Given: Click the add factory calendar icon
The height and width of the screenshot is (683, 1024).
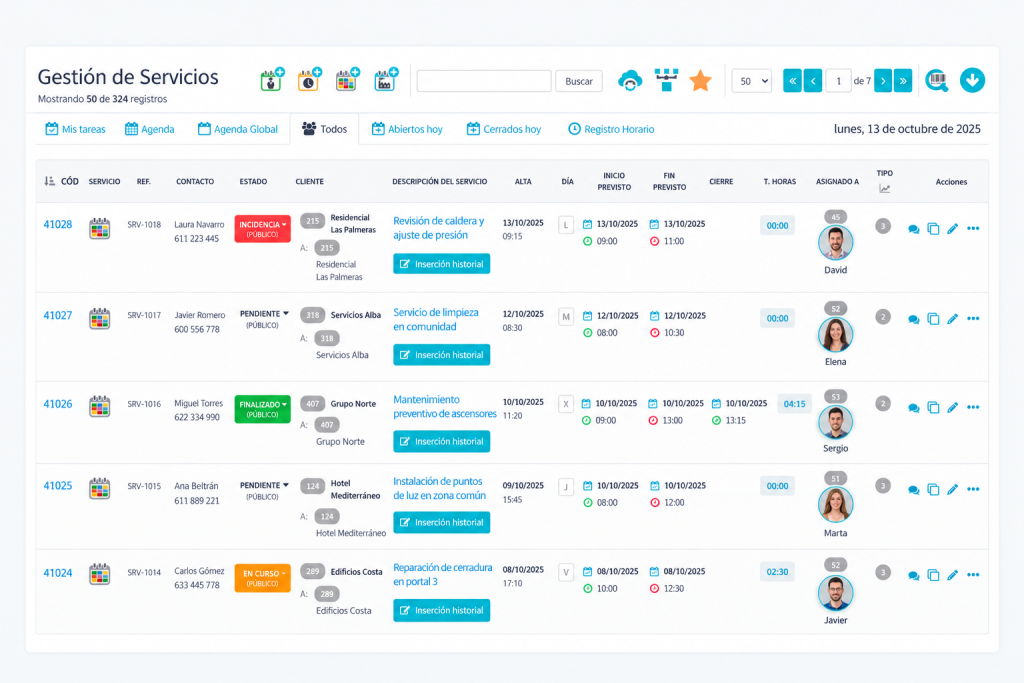Looking at the screenshot, I should click(x=386, y=80).
